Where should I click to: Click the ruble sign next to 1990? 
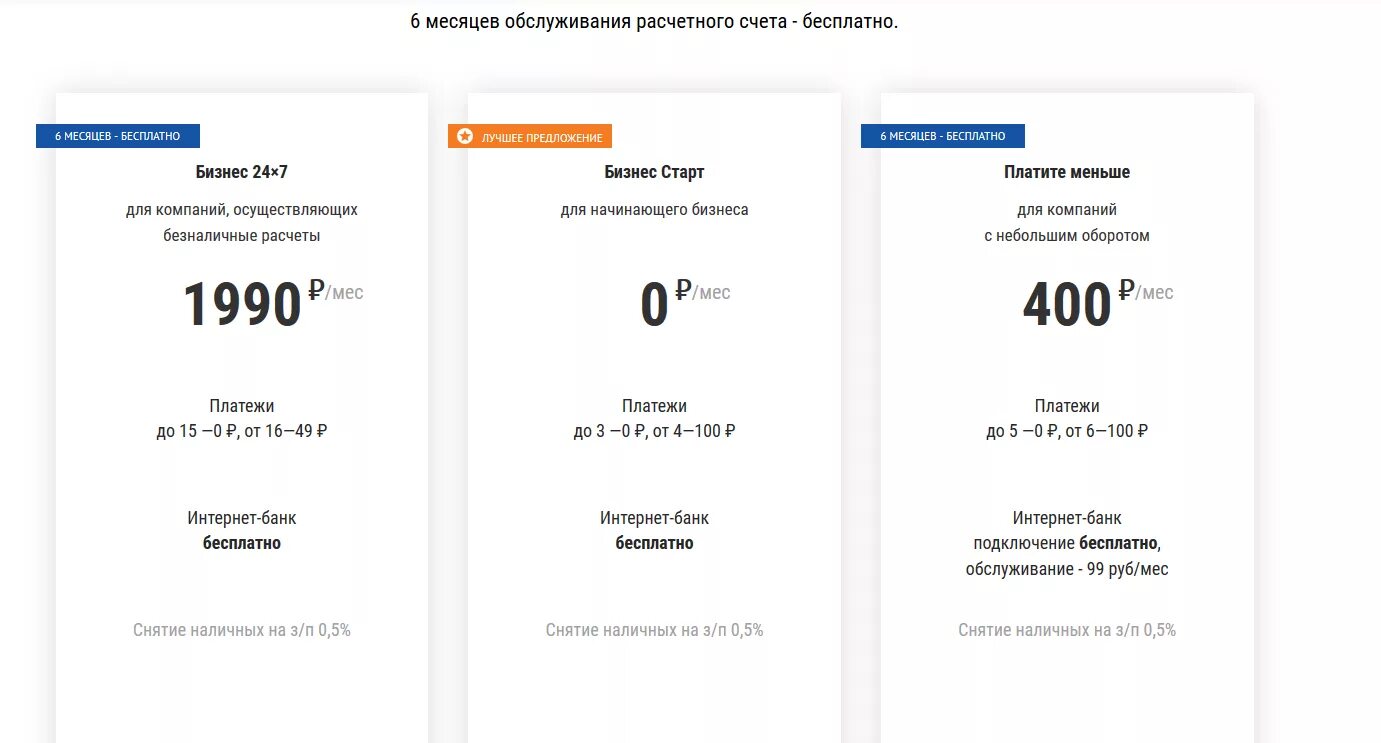317,290
